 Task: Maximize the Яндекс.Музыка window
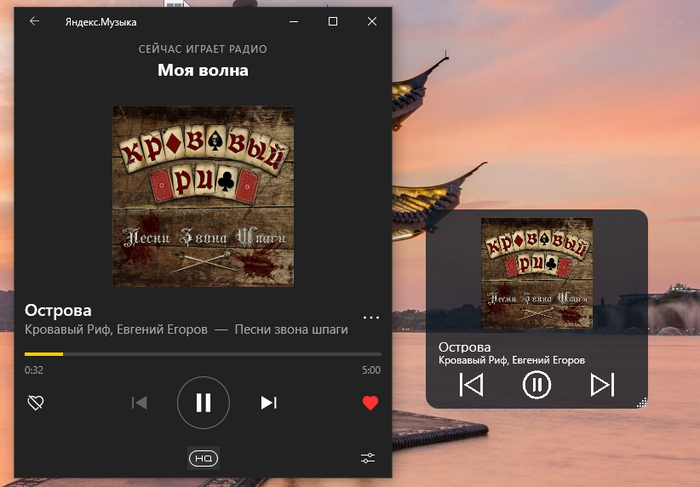tap(333, 21)
